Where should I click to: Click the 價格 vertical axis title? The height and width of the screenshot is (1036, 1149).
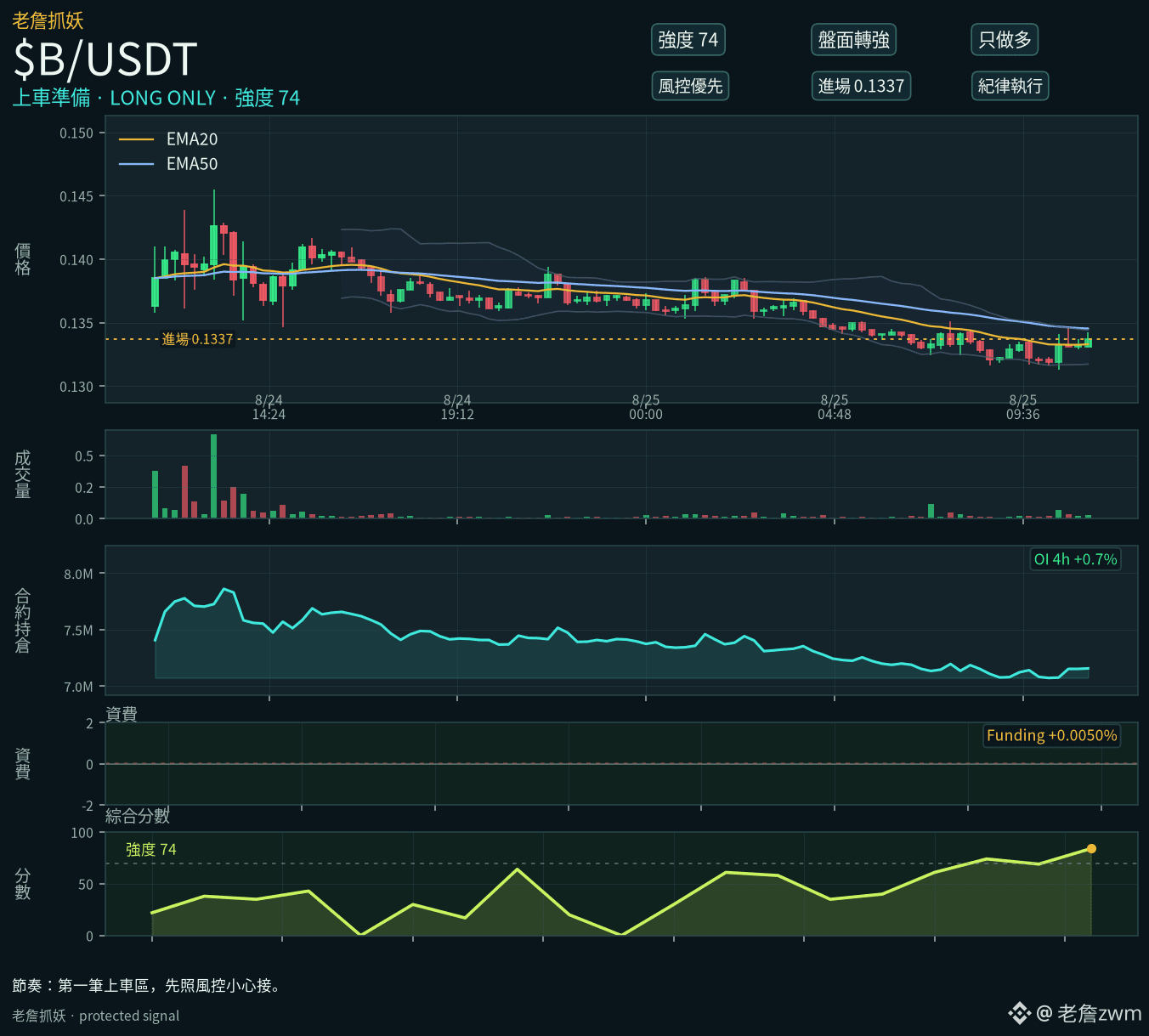point(23,259)
